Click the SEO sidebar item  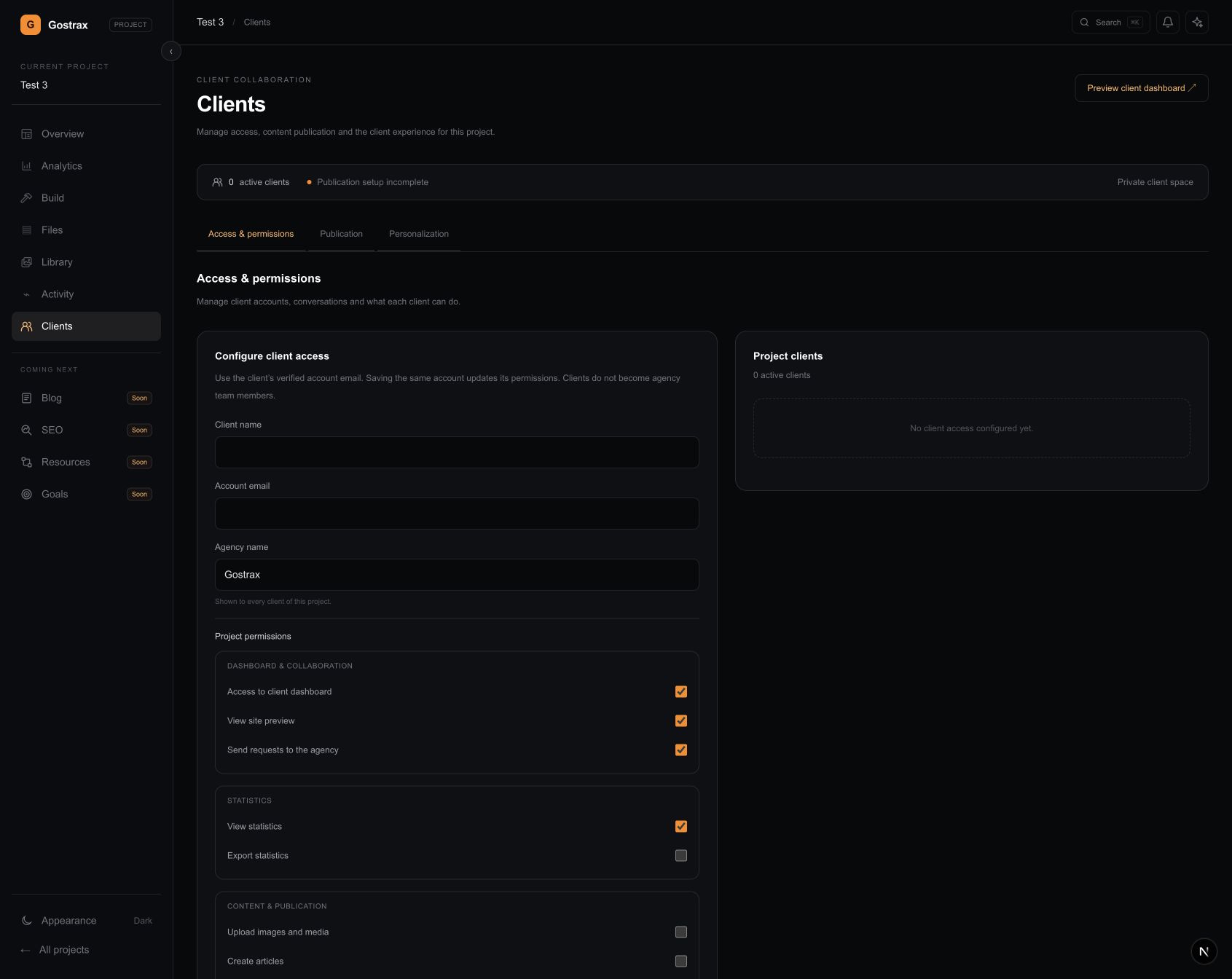pos(86,430)
